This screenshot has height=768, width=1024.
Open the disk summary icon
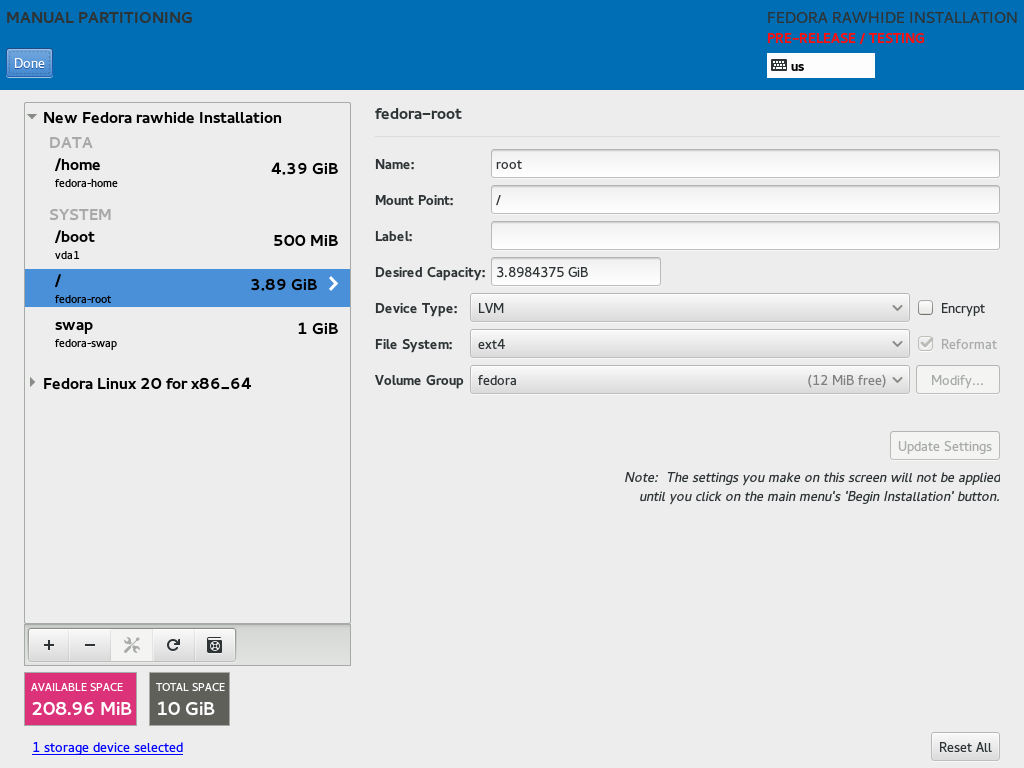214,645
